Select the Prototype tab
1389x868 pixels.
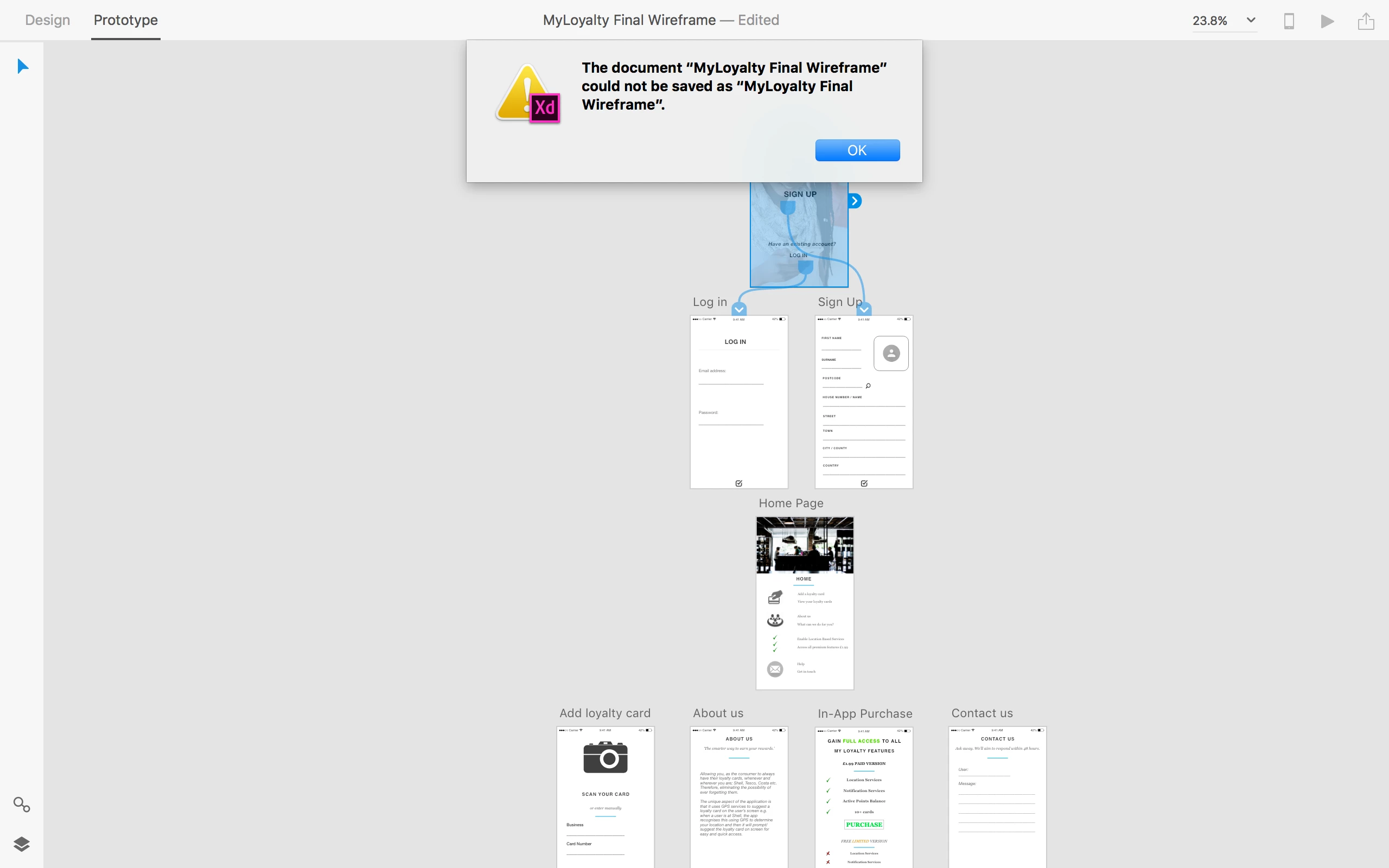pos(126,20)
